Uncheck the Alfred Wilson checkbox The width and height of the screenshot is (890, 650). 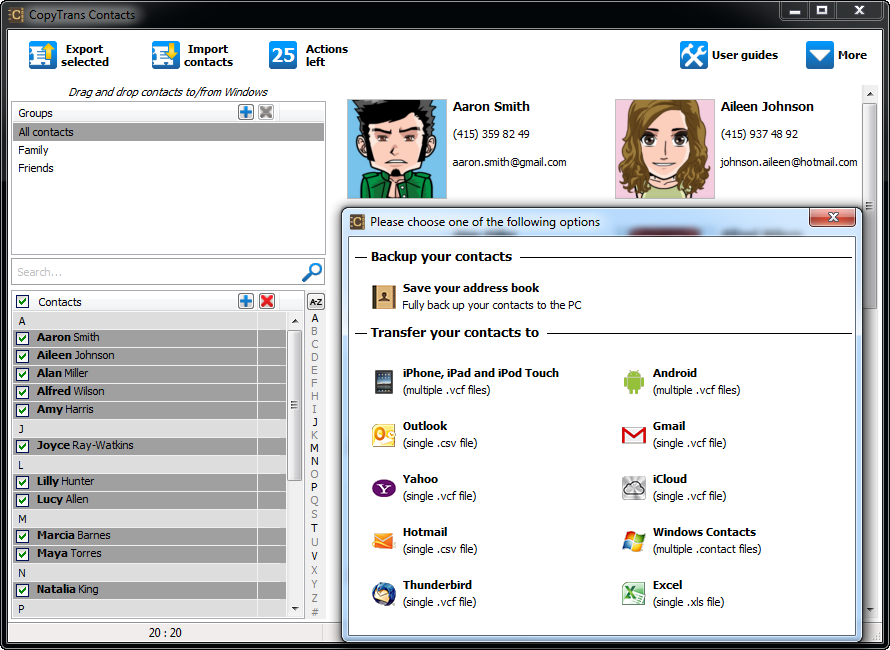[x=23, y=392]
